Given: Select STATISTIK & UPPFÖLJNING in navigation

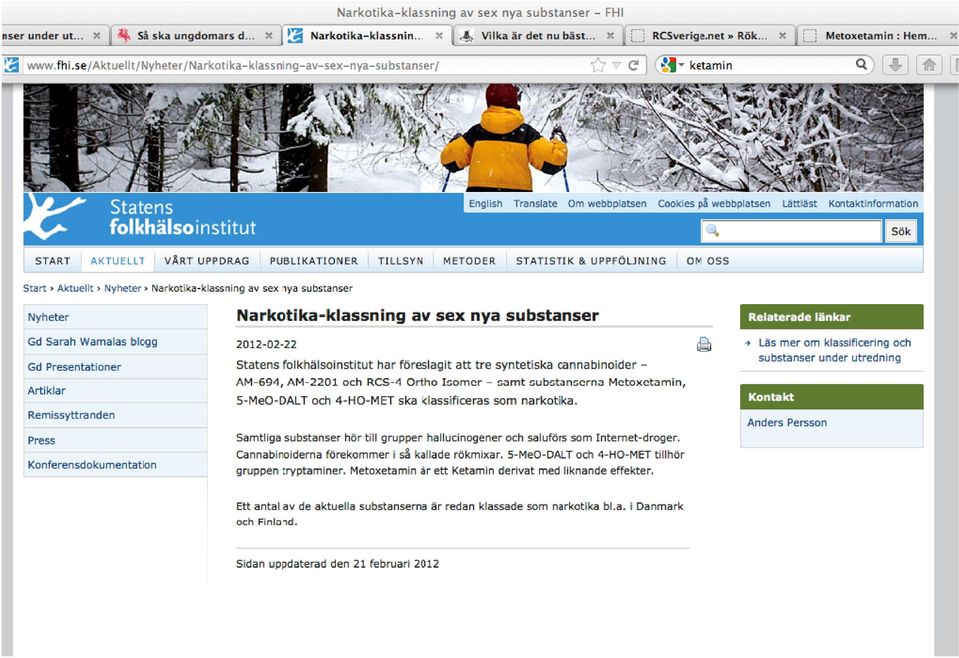Looking at the screenshot, I should [x=591, y=261].
